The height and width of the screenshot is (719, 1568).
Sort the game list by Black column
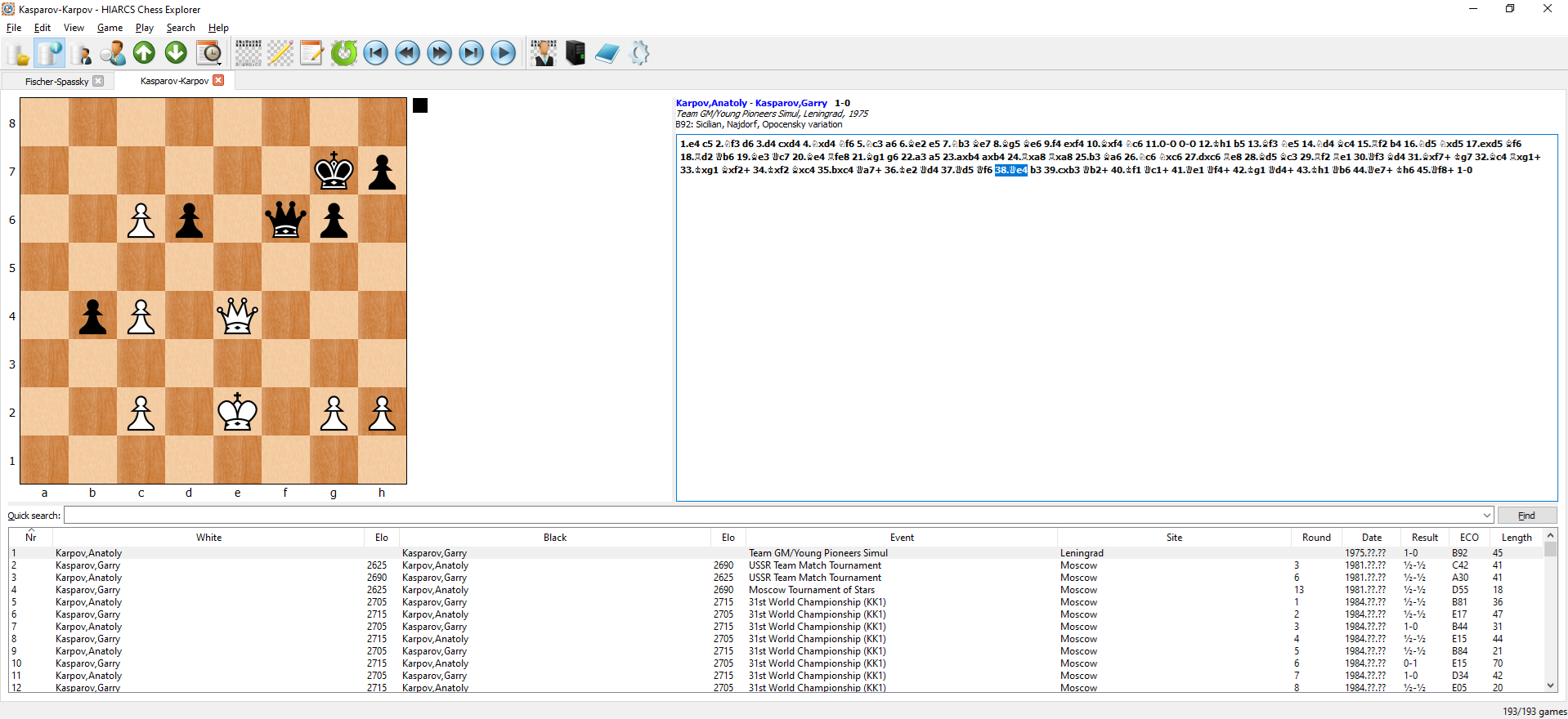[x=555, y=538]
